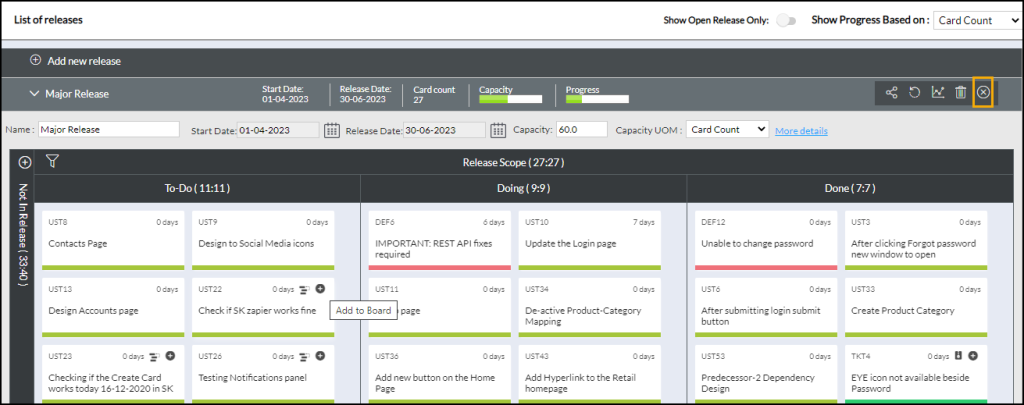Click download-style icon on TKT4 card
The image size is (1024, 405).
point(959,355)
